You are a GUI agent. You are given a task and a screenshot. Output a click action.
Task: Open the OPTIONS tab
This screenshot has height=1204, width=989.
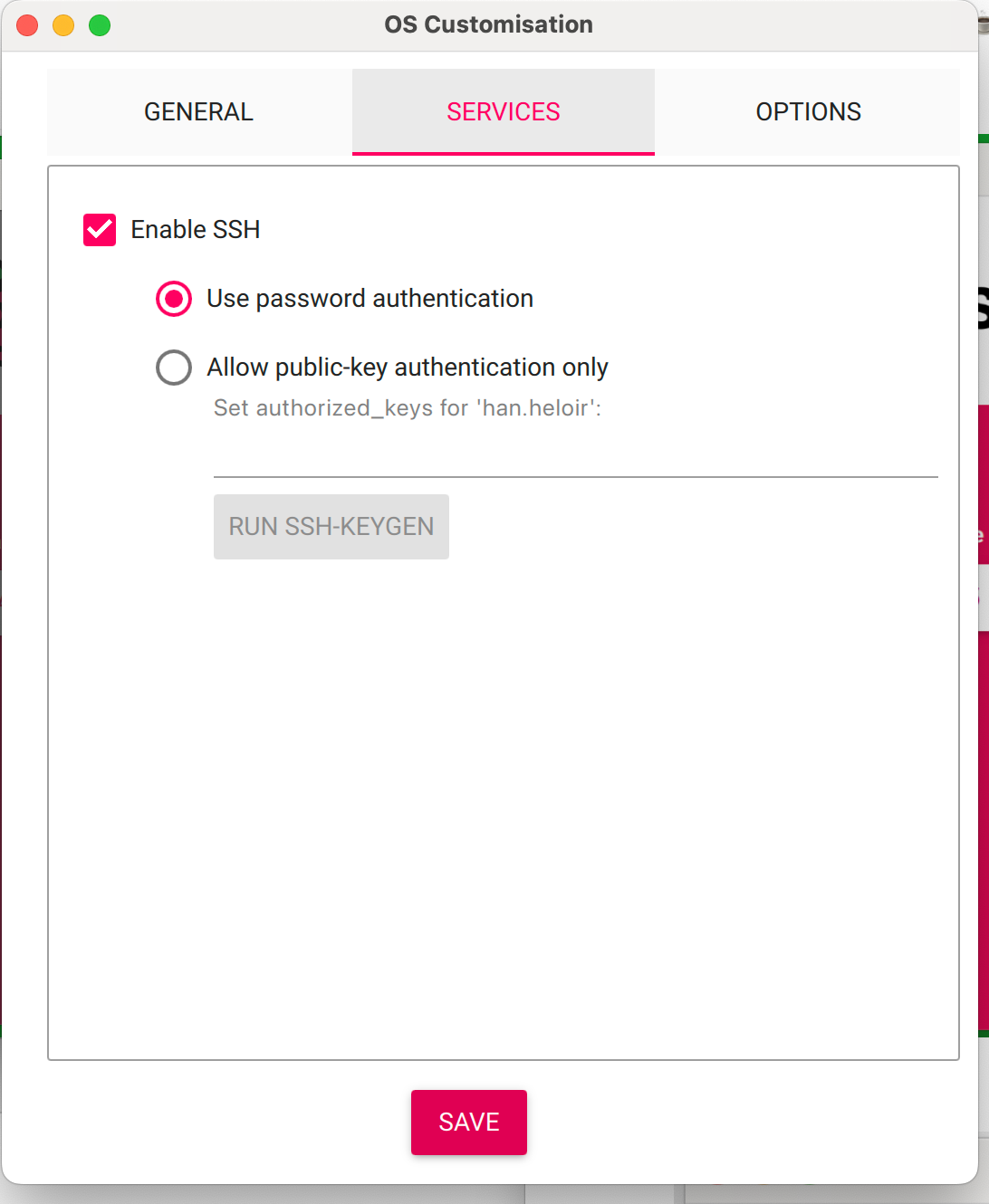pos(808,111)
